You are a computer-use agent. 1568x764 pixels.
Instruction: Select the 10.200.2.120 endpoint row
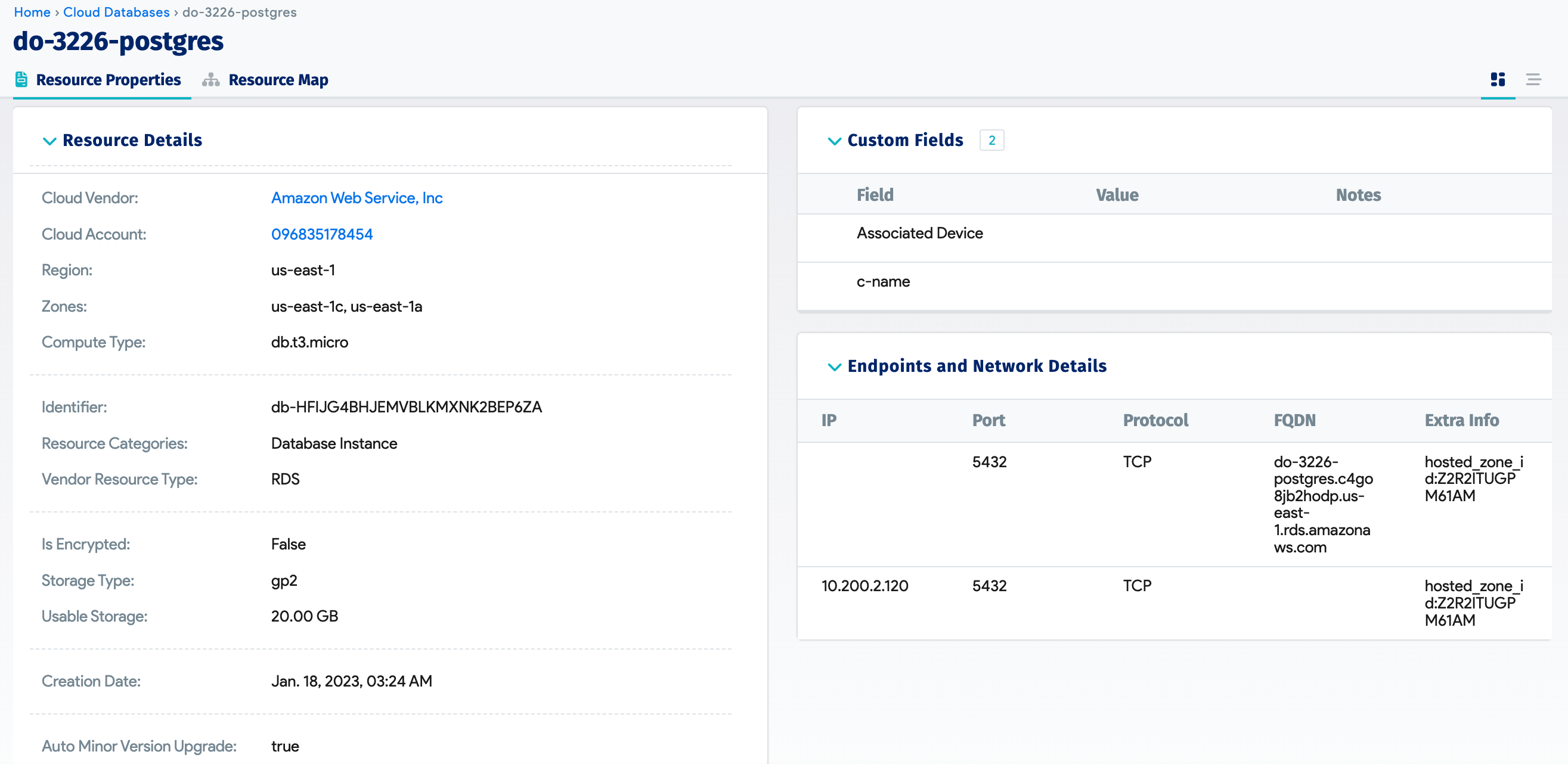864,586
